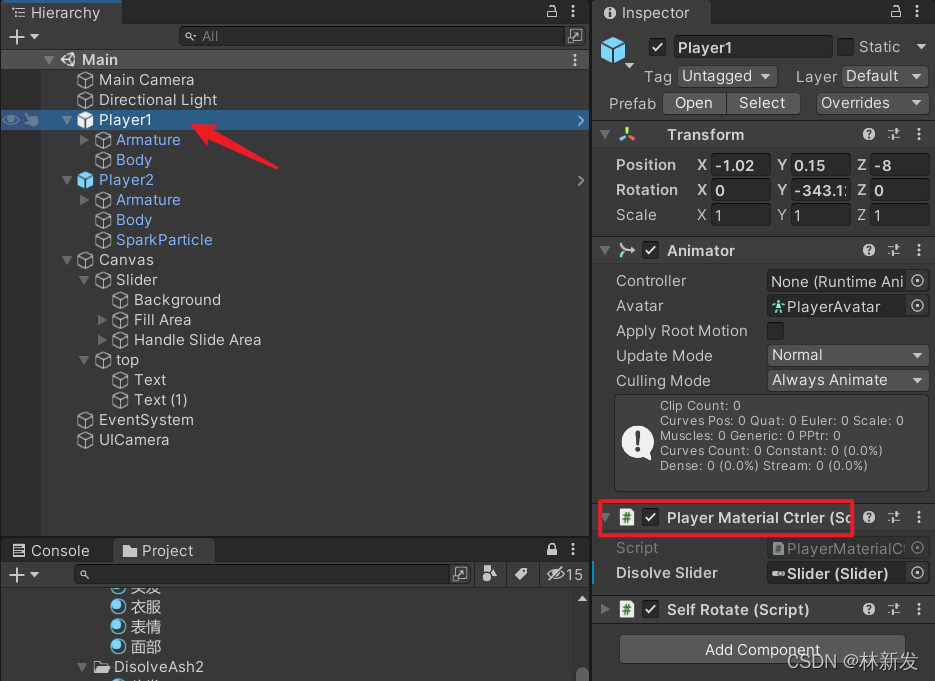Toggle Player1 scene visibility eye

click(11, 120)
